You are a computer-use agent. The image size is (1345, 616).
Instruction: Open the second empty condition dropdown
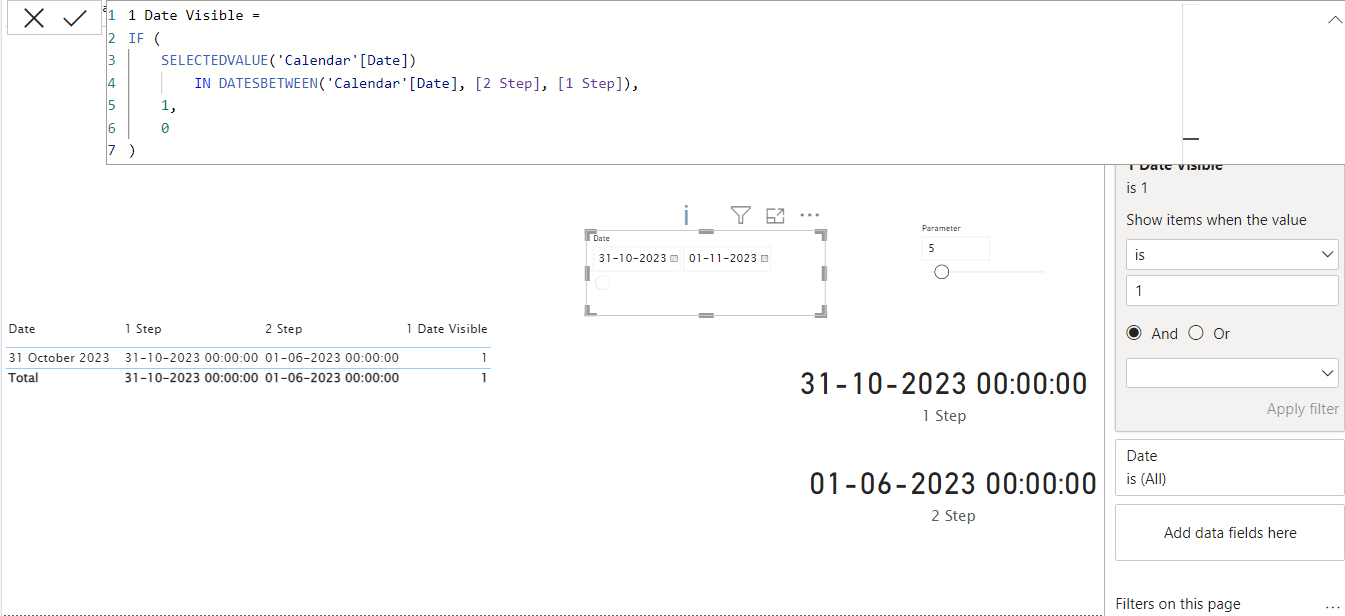coord(1232,373)
